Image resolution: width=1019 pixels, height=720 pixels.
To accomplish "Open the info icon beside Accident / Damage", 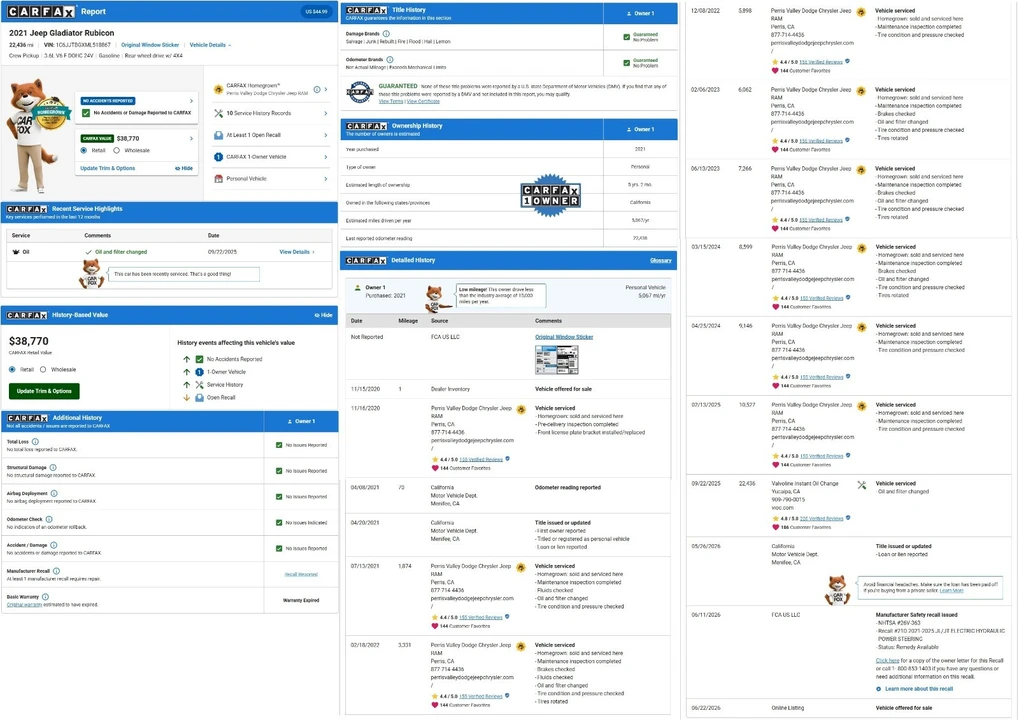I will (x=53, y=545).
